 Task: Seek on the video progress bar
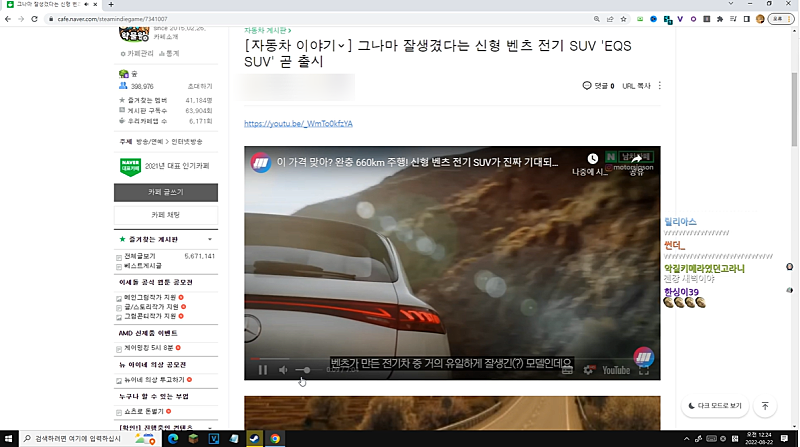click(x=452, y=359)
